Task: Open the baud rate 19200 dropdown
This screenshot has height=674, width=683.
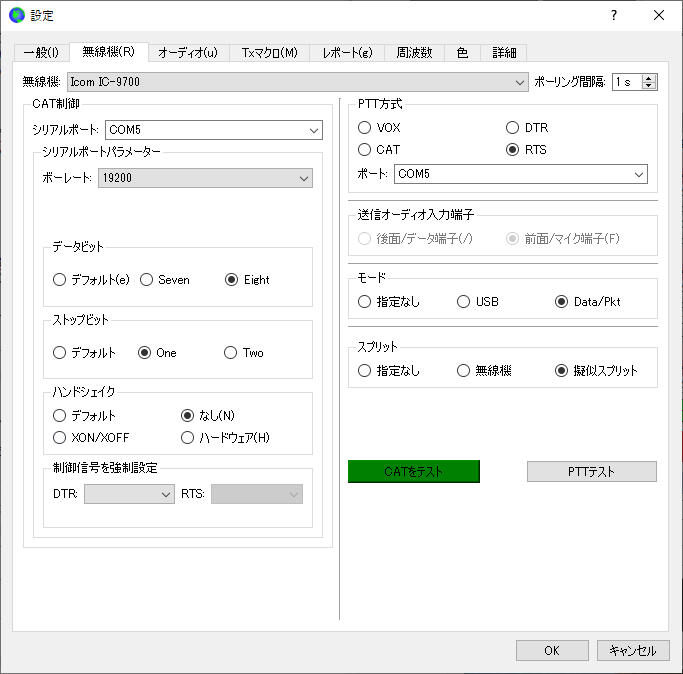Action: coord(205,178)
